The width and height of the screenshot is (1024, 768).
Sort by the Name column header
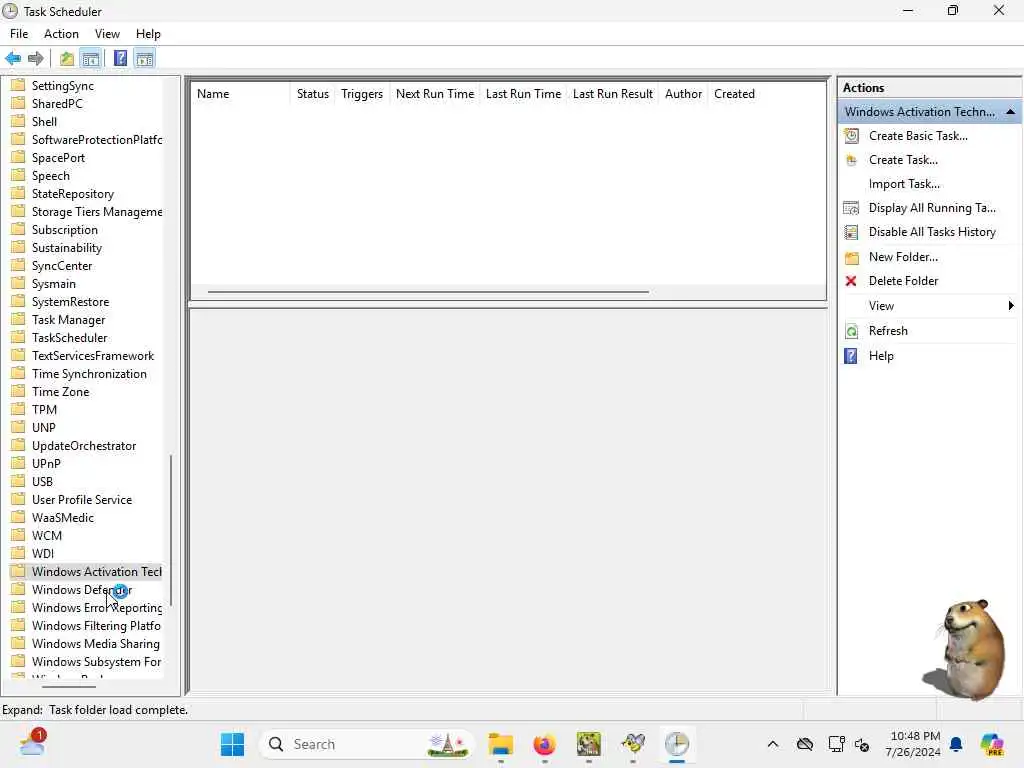pyautogui.click(x=240, y=94)
